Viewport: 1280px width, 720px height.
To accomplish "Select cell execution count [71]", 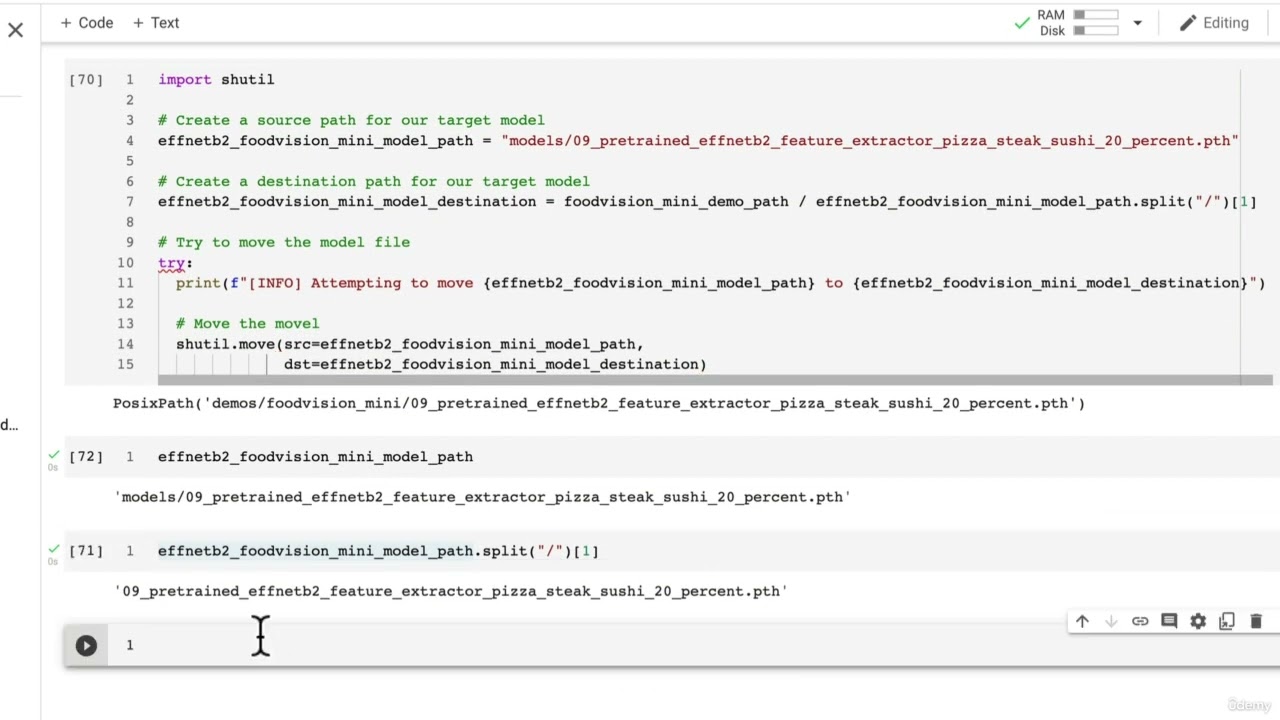I will (86, 550).
